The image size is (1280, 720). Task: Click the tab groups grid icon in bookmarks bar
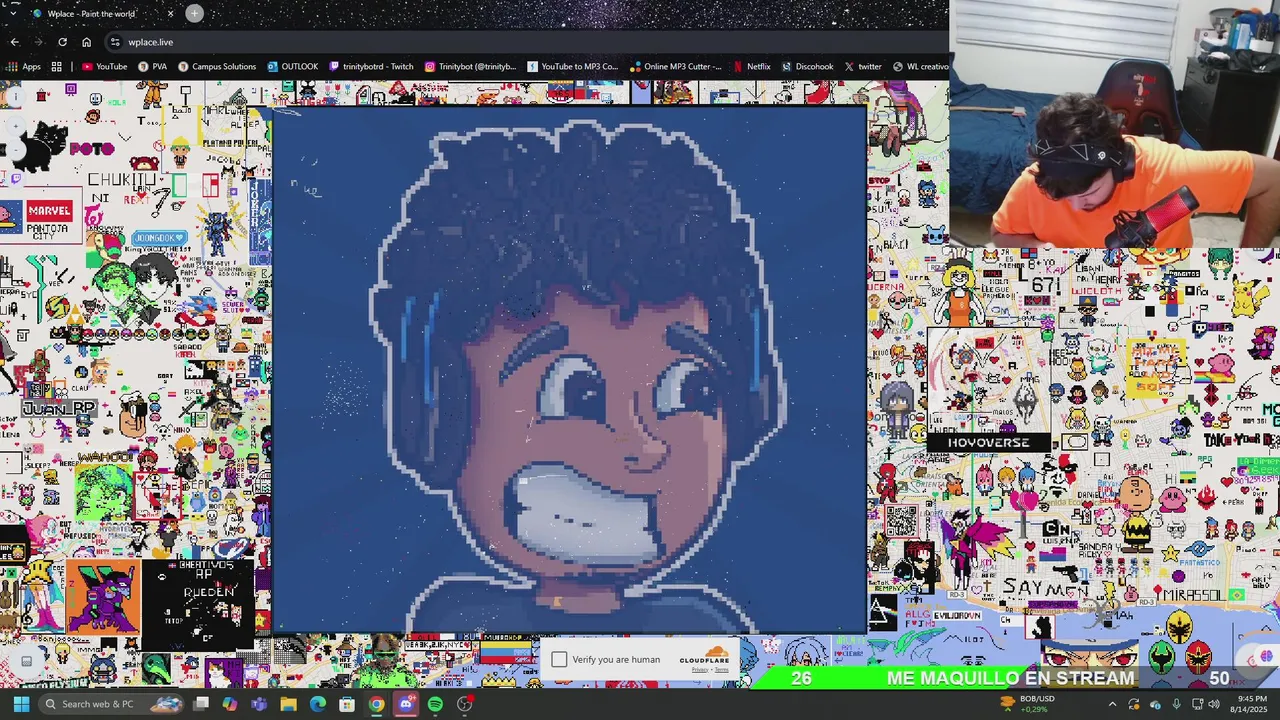(57, 67)
